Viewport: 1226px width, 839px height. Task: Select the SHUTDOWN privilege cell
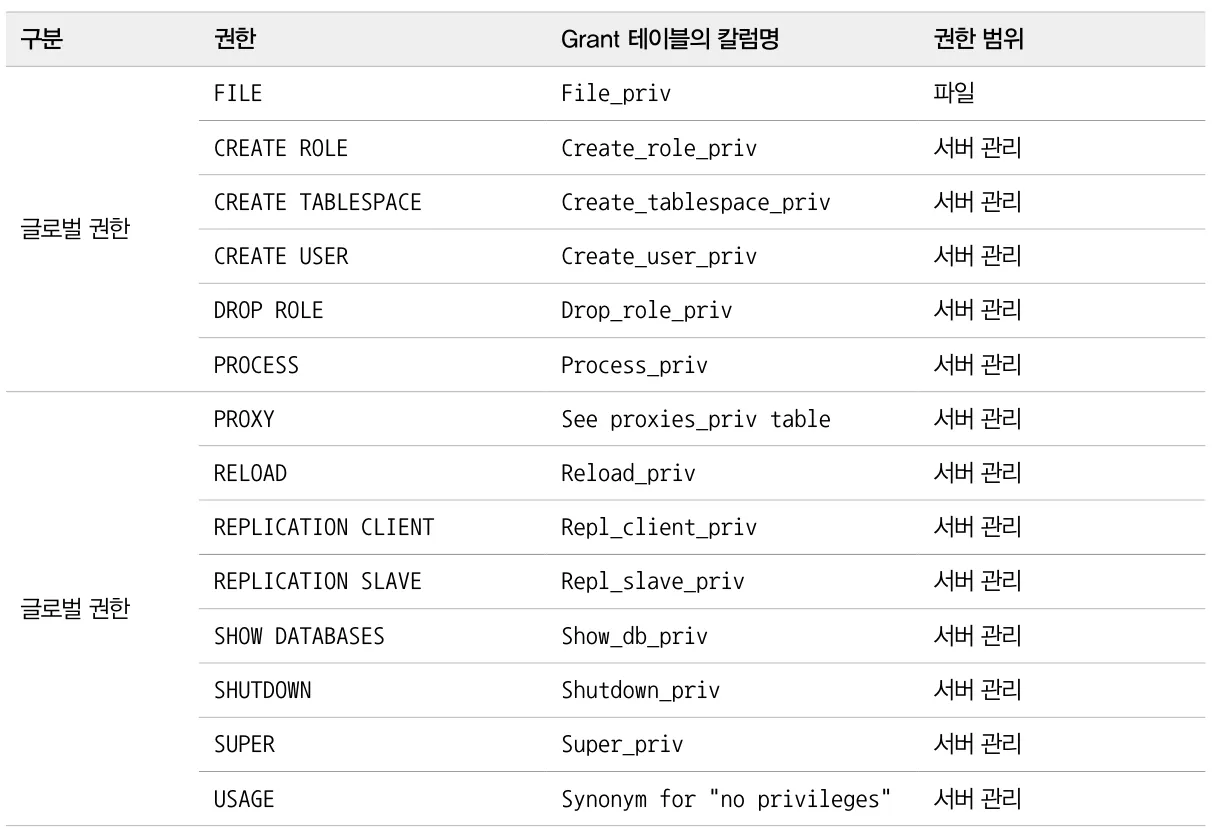click(x=262, y=690)
